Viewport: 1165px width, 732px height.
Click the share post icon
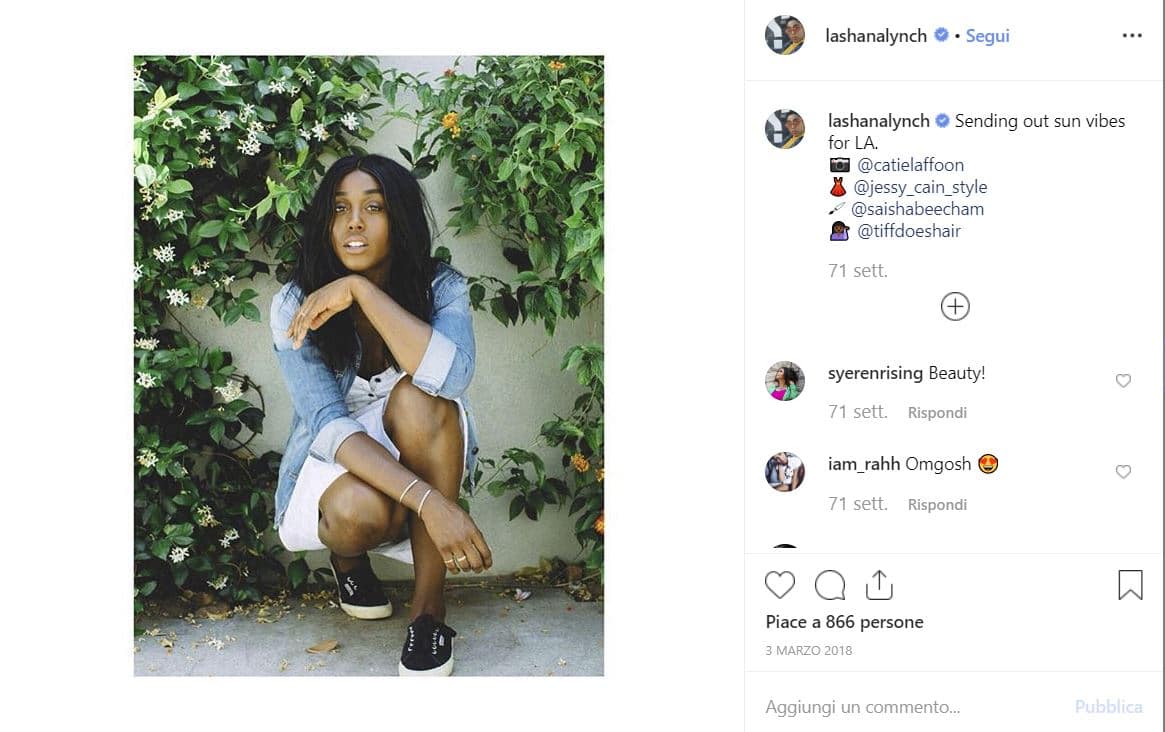(x=879, y=585)
